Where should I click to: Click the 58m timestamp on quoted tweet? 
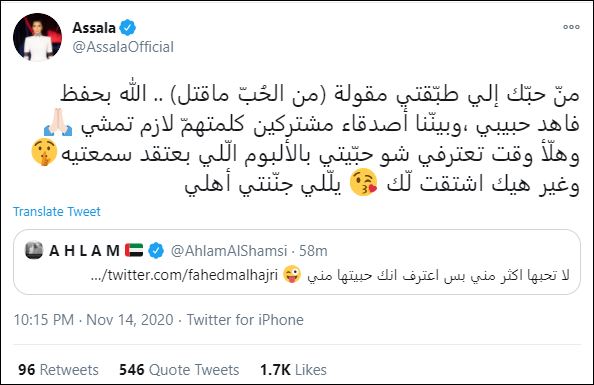pos(313,251)
